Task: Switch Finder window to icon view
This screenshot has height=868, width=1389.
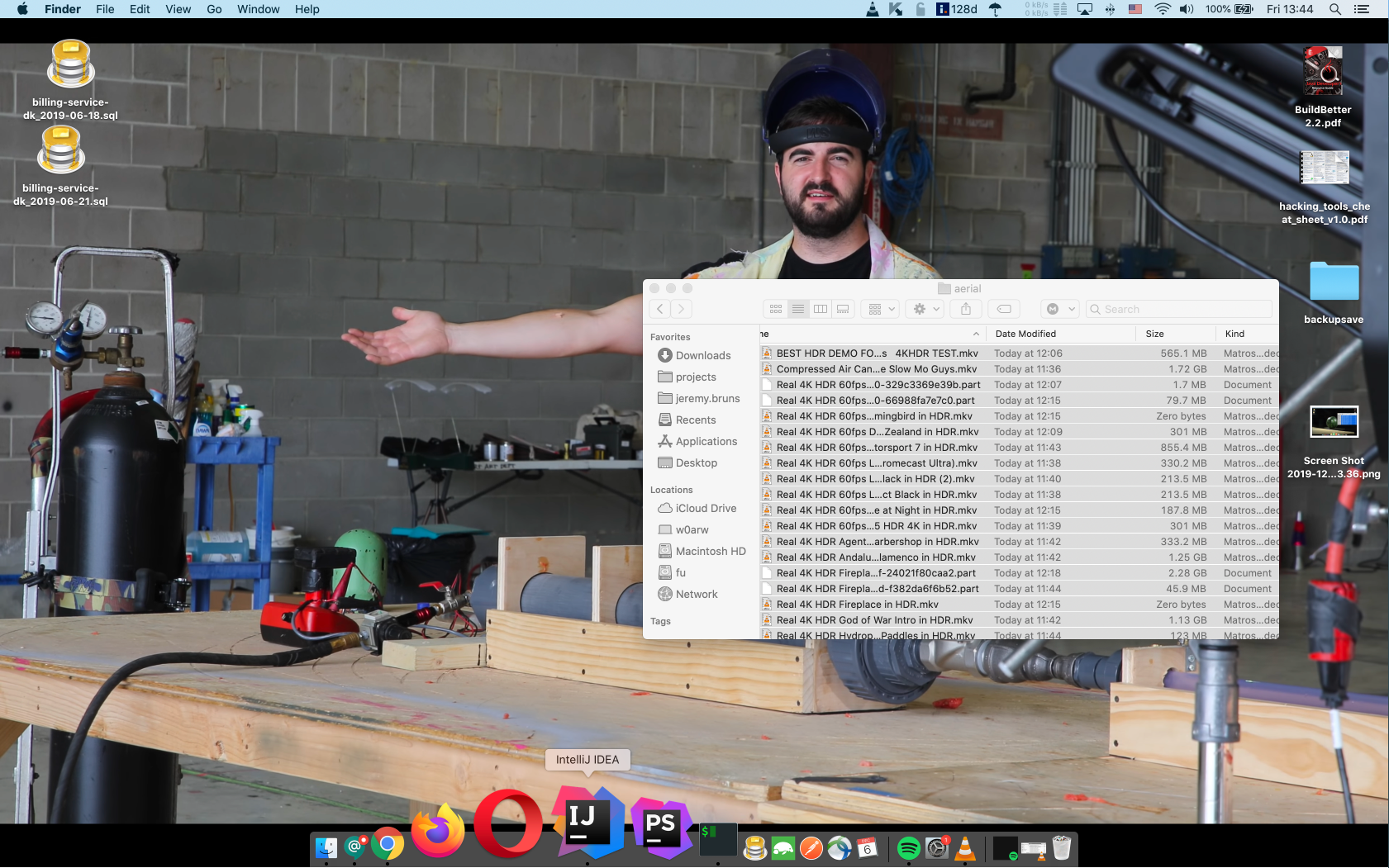Action: pyautogui.click(x=776, y=309)
